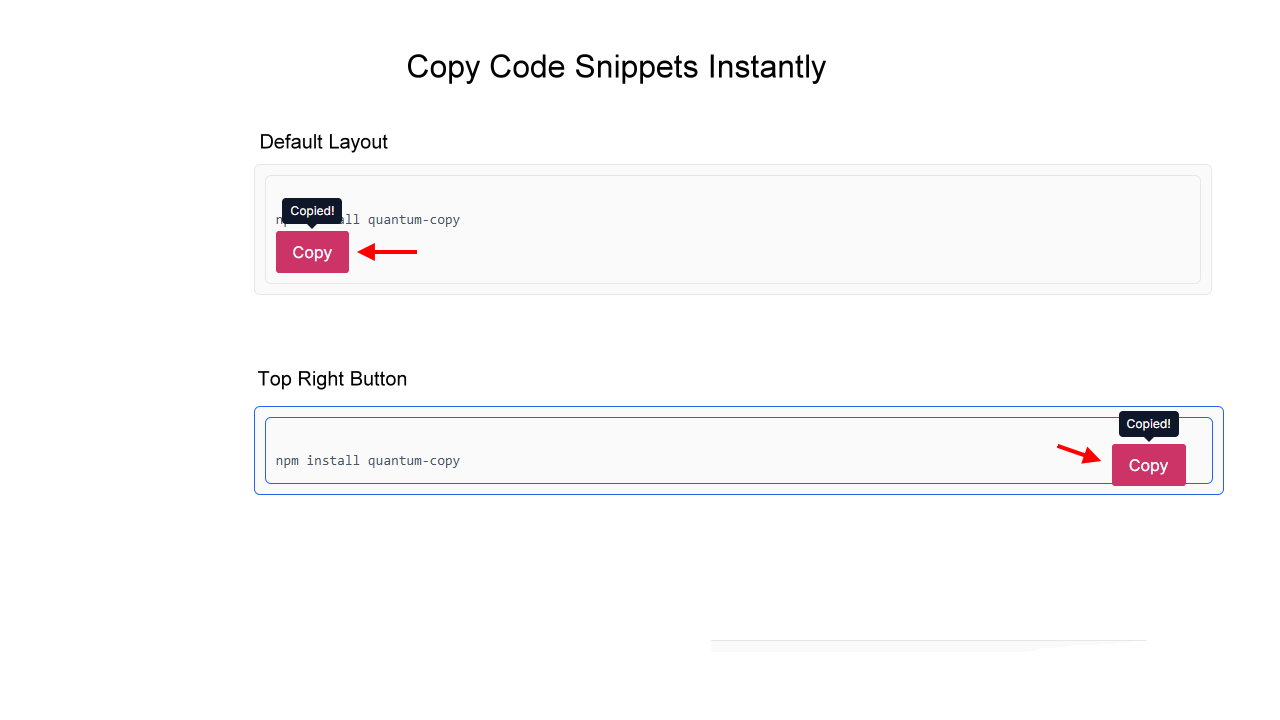This screenshot has width=1280, height=720.
Task: Click the code snippet in the Top Right block
Action: click(367, 461)
